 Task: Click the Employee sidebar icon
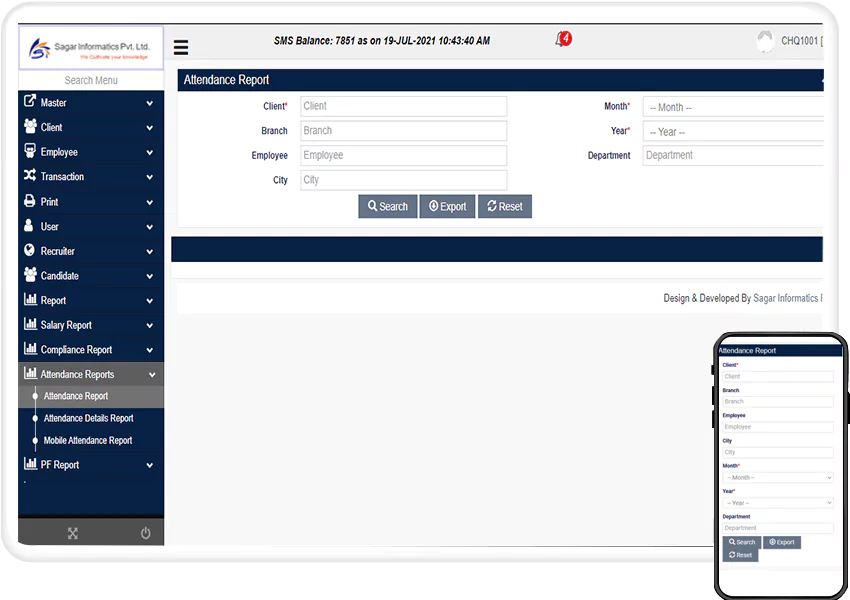(30, 151)
